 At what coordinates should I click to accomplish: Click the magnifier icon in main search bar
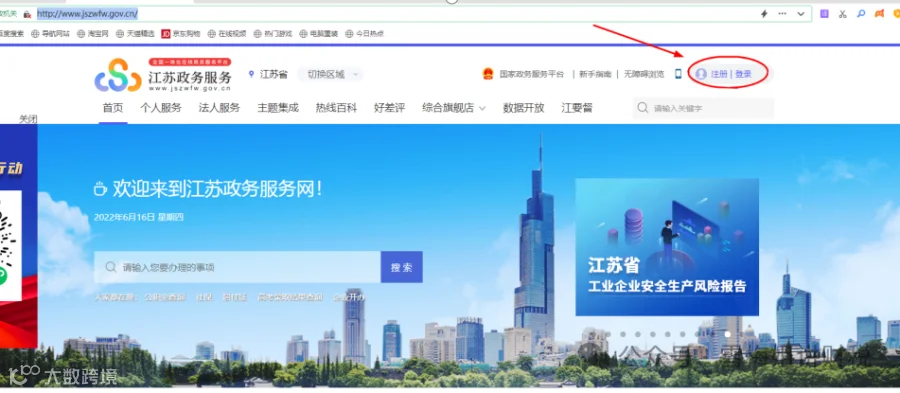tap(111, 267)
